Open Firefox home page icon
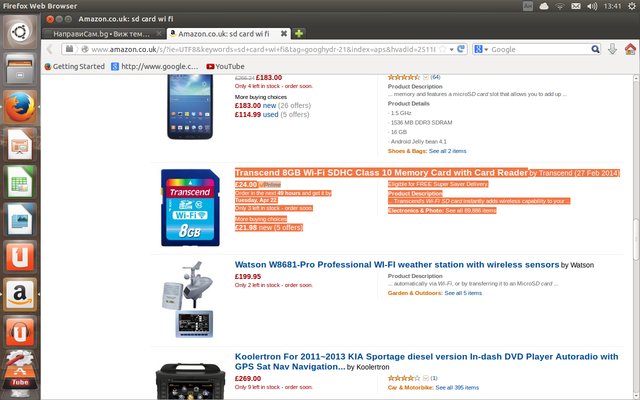The image size is (640, 400). click(630, 49)
